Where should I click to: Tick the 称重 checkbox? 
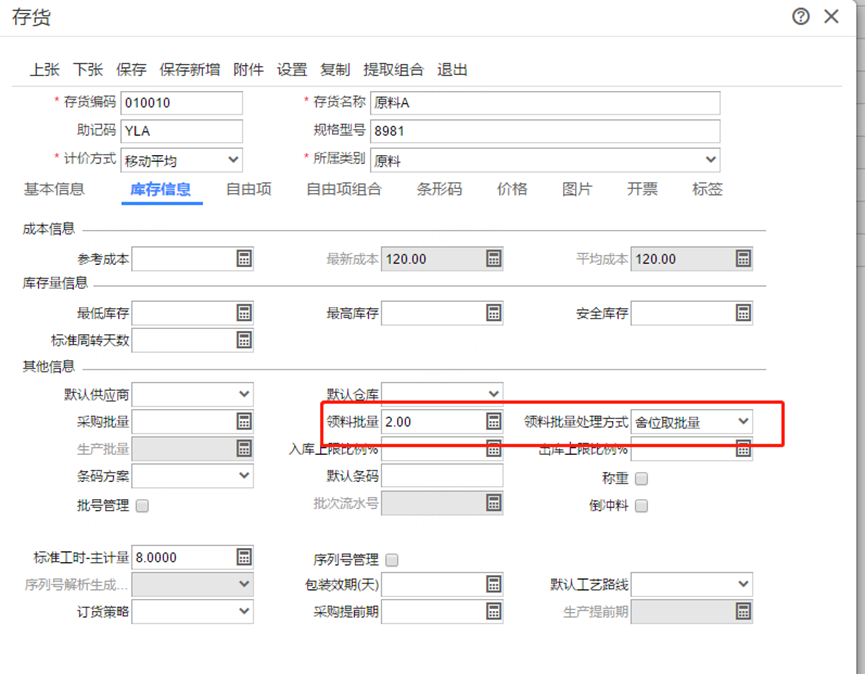tap(642, 478)
